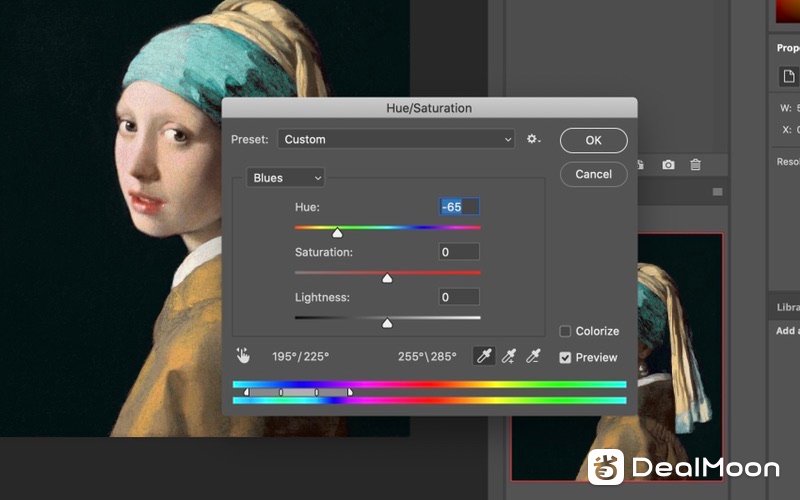
Task: Open the preset options gear menu
Action: click(x=534, y=139)
